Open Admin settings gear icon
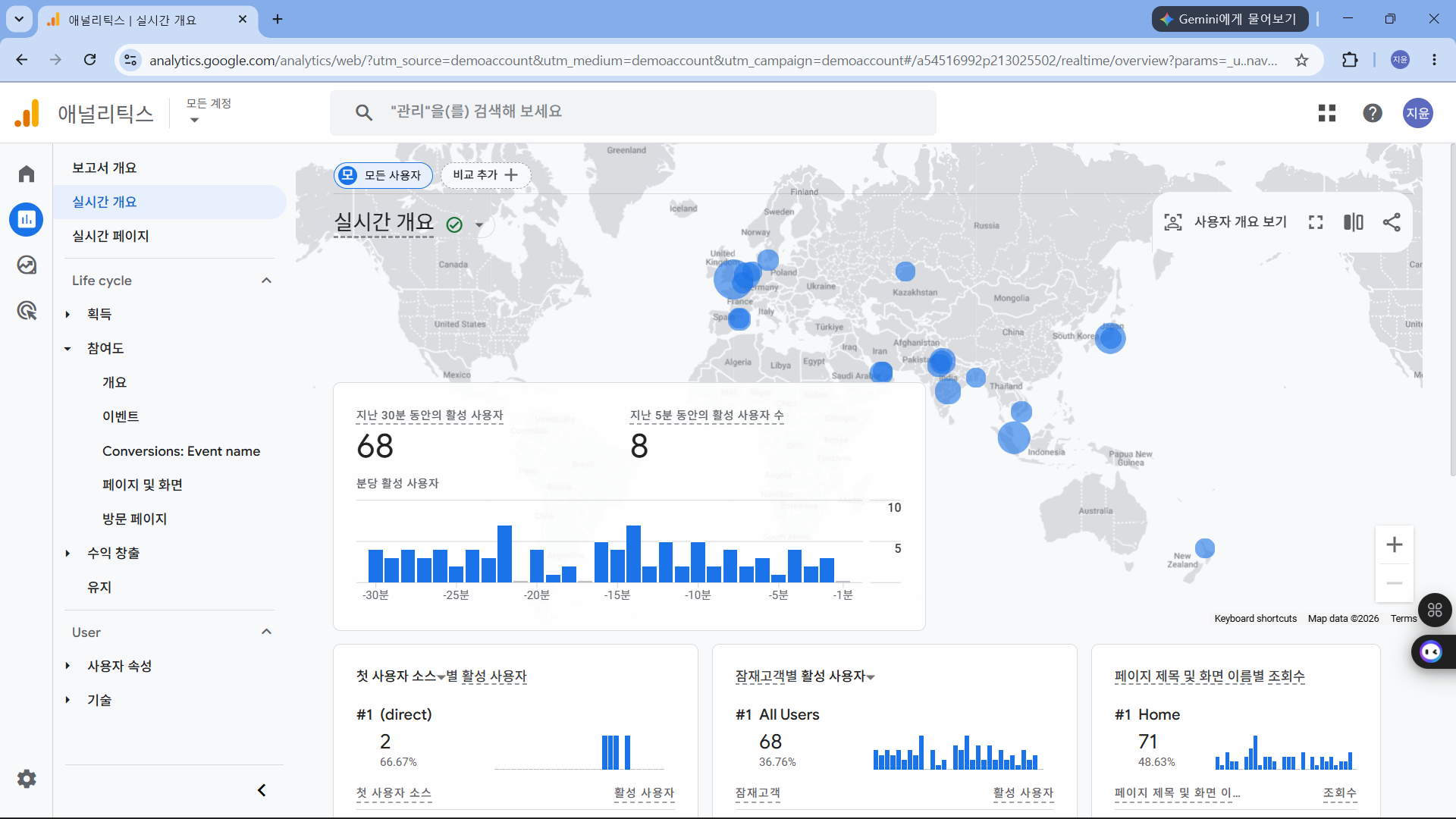This screenshot has width=1456, height=819. tap(27, 779)
